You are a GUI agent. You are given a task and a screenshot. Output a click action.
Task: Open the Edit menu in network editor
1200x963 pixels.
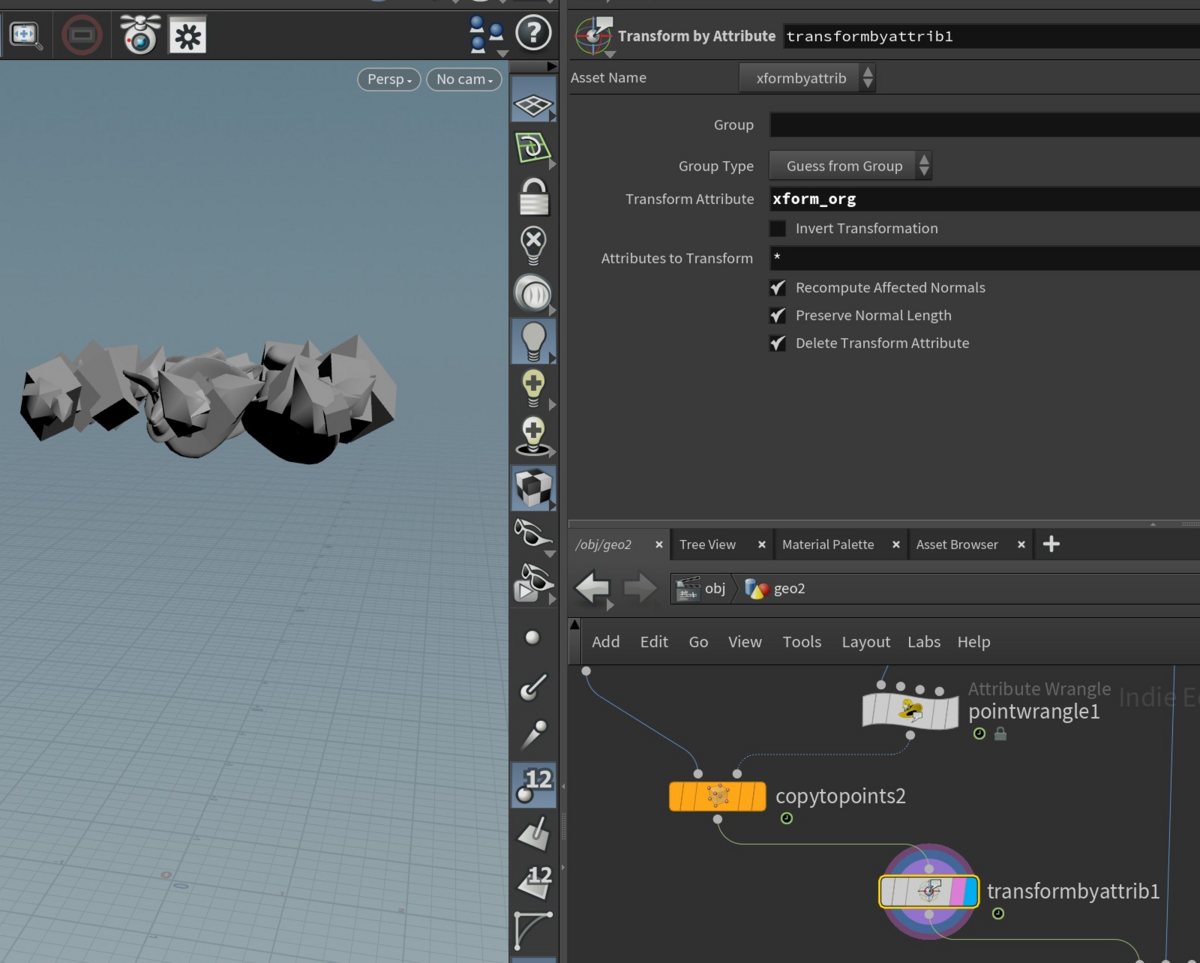click(x=654, y=642)
